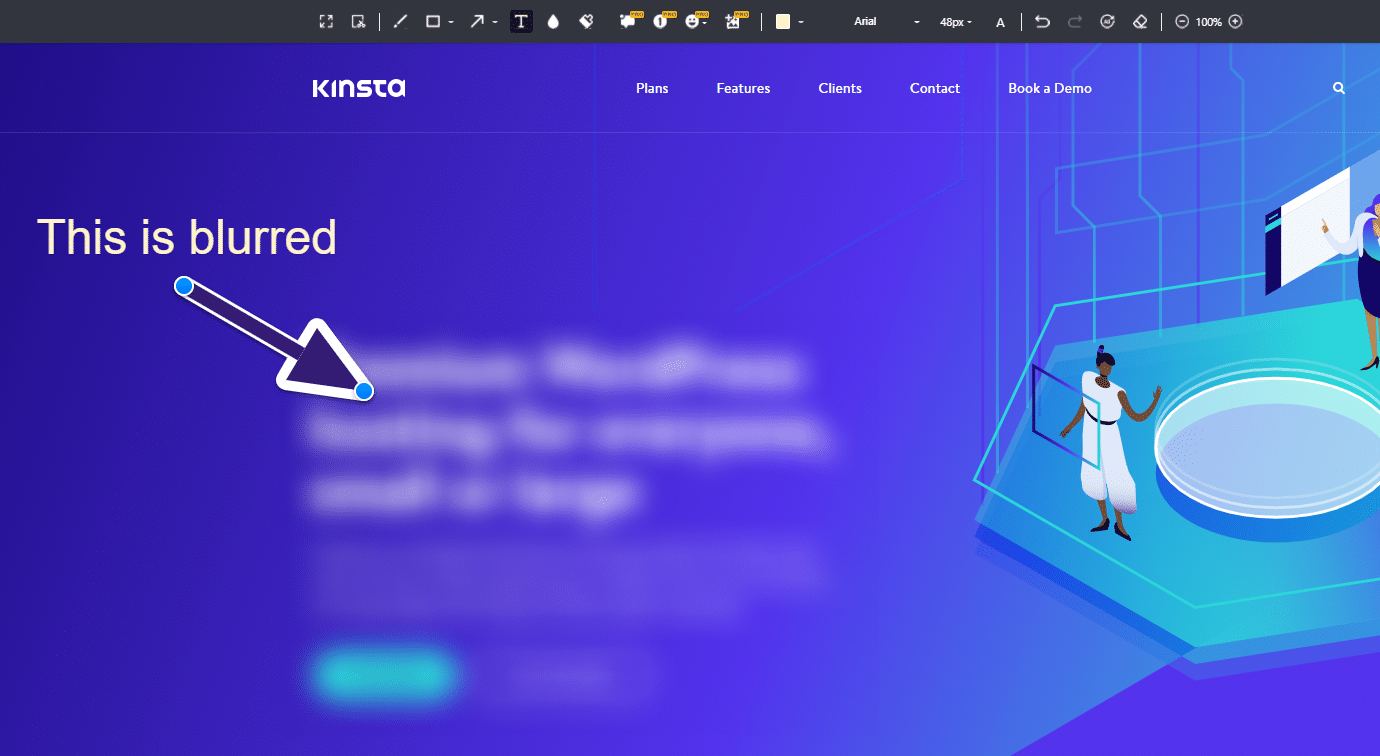Screen dimensions: 1380x756
Task: Go to the Features menu item
Action: pos(743,88)
